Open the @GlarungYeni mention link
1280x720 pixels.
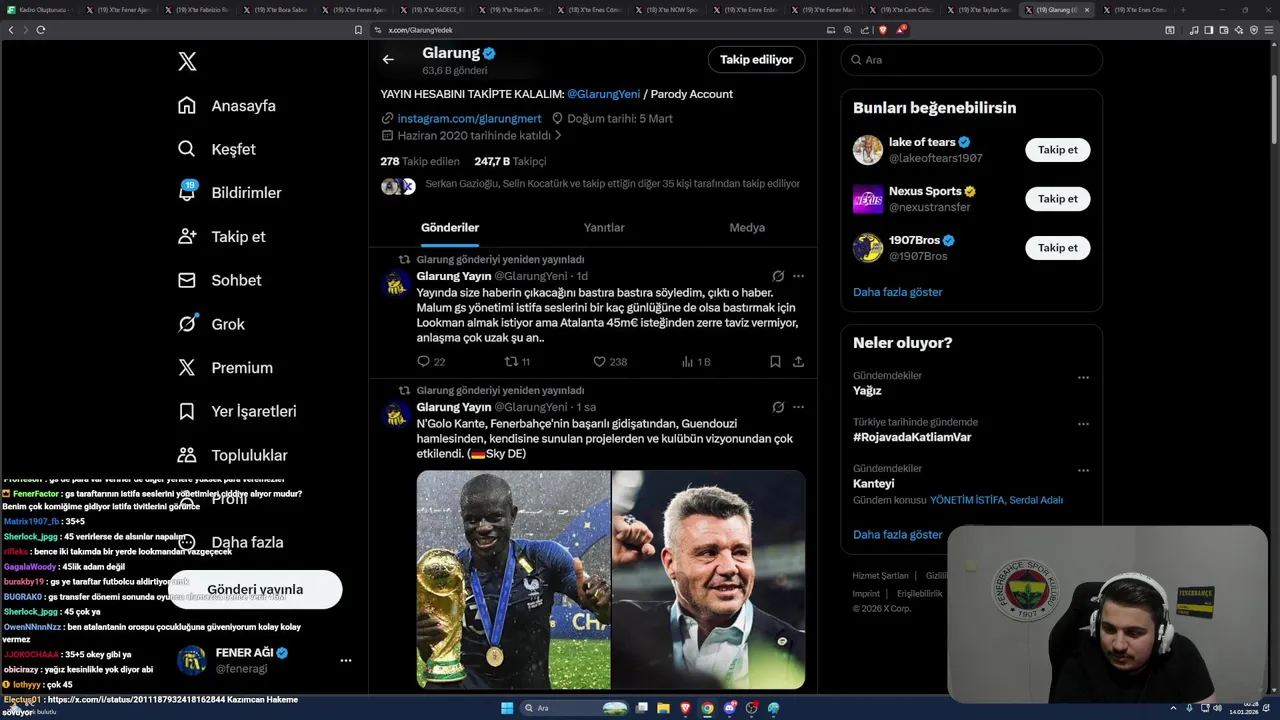click(603, 94)
